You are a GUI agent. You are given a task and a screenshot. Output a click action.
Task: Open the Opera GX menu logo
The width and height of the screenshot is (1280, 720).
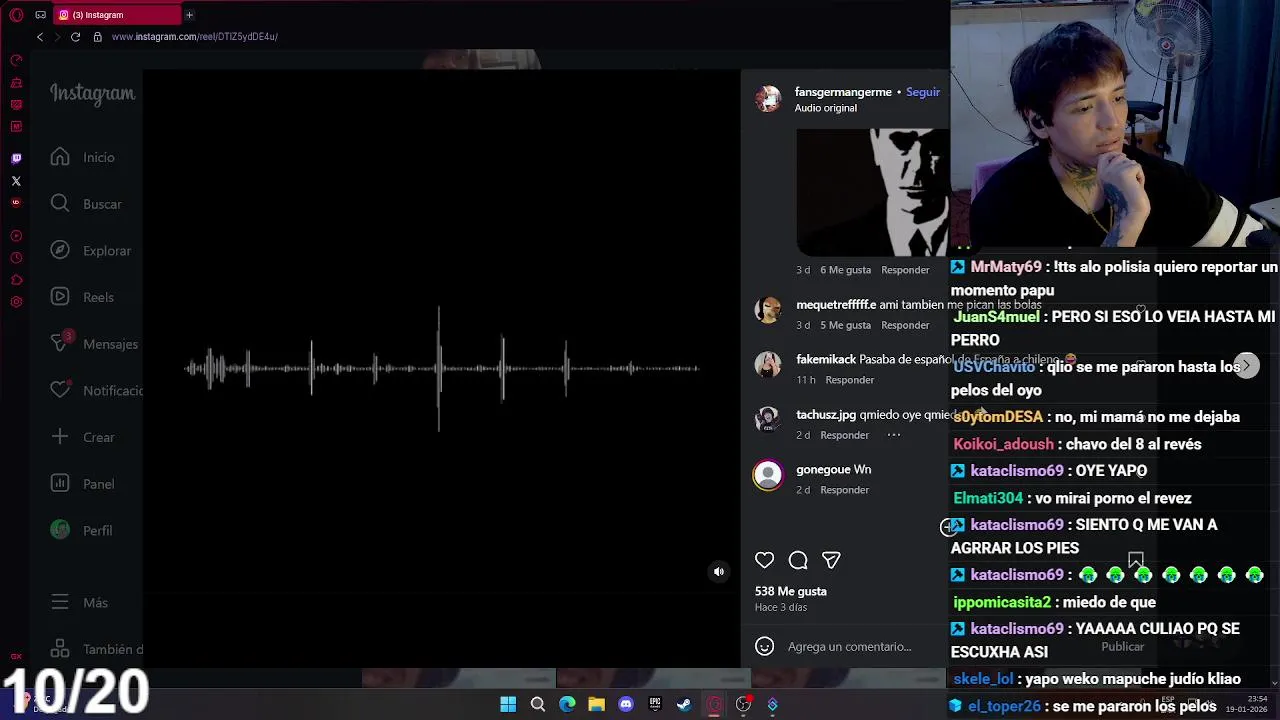click(x=16, y=15)
